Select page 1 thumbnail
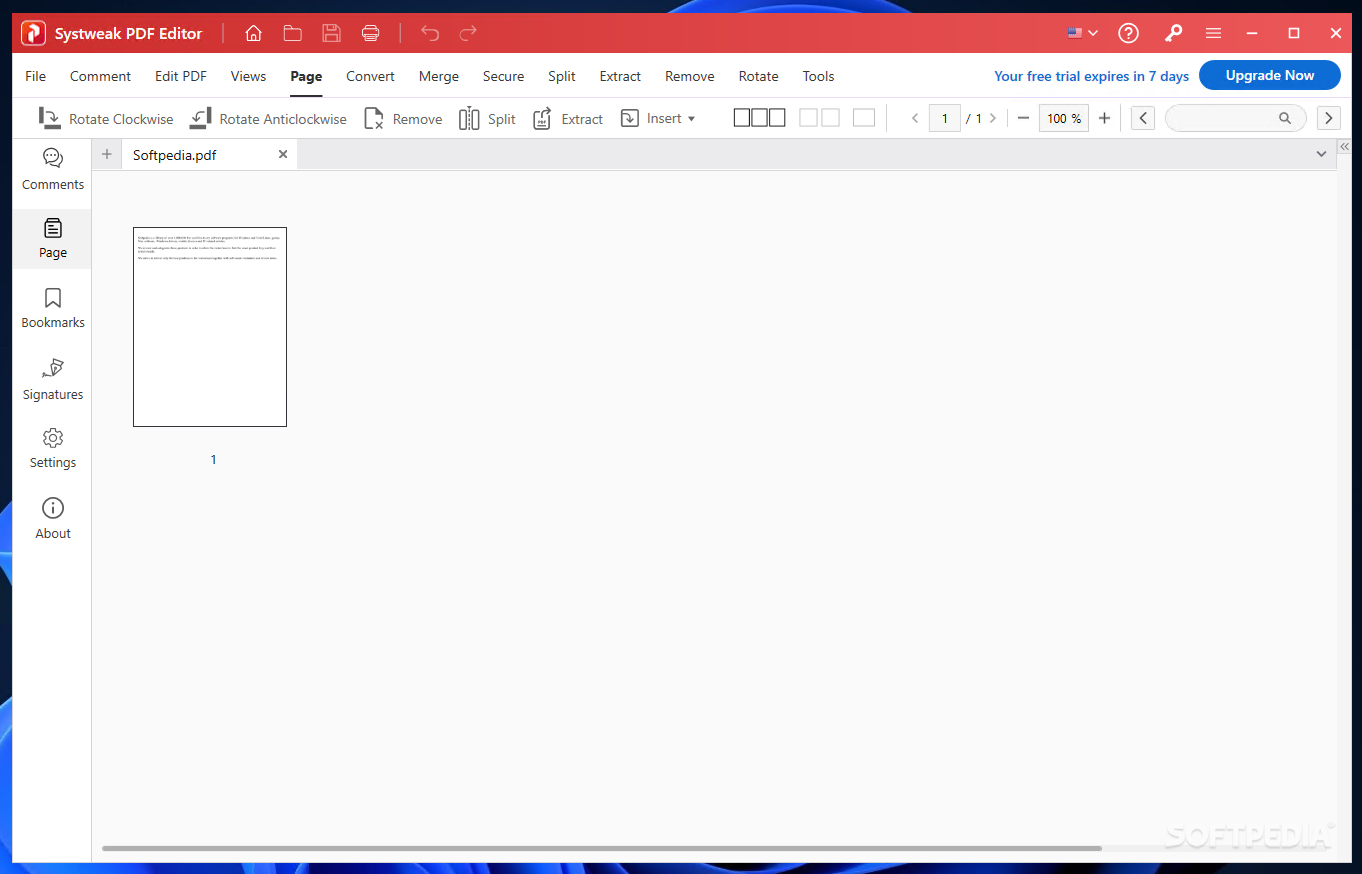The height and width of the screenshot is (874, 1362). (210, 327)
